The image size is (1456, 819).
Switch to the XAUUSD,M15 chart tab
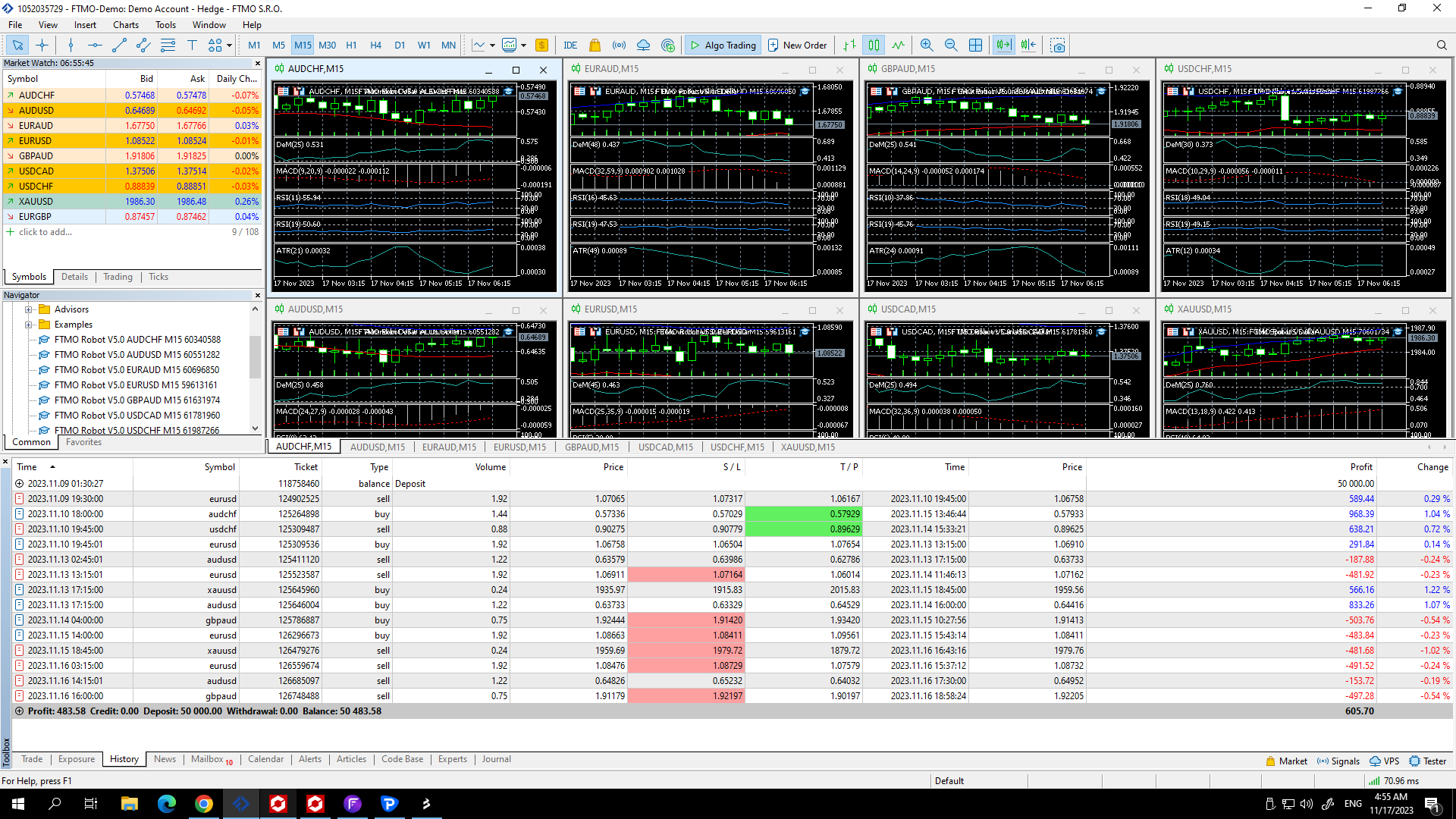pyautogui.click(x=808, y=447)
